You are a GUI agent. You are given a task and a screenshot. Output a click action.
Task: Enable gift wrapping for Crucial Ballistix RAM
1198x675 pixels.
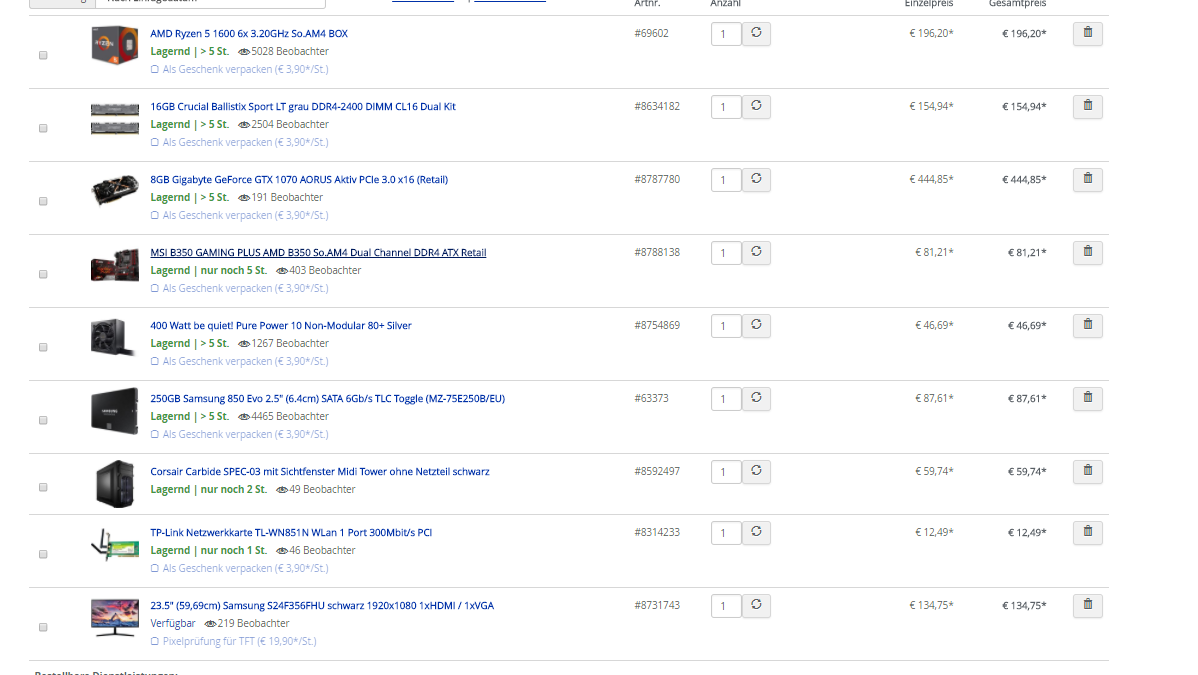click(154, 142)
